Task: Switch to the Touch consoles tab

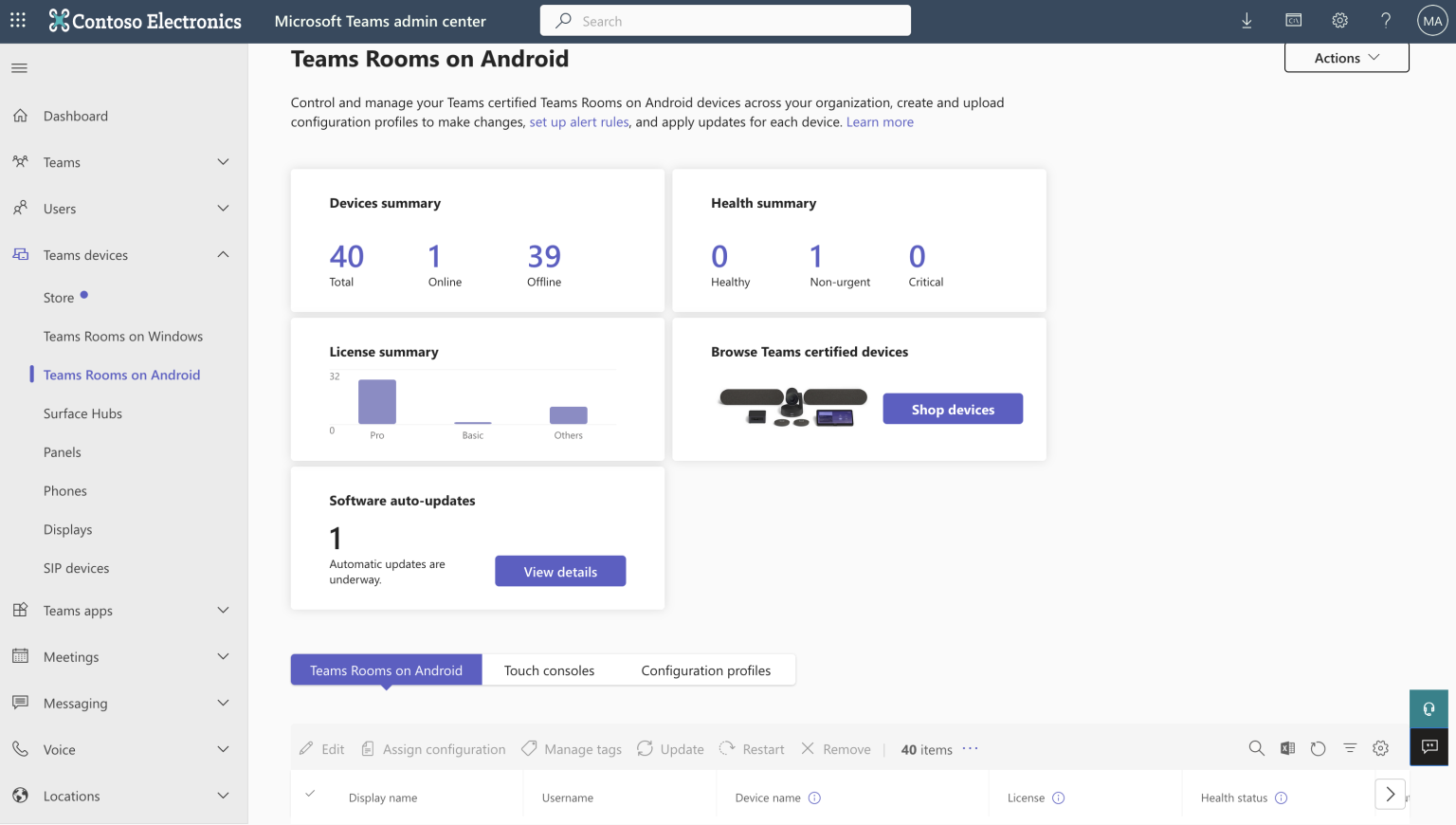Action: tap(549, 669)
